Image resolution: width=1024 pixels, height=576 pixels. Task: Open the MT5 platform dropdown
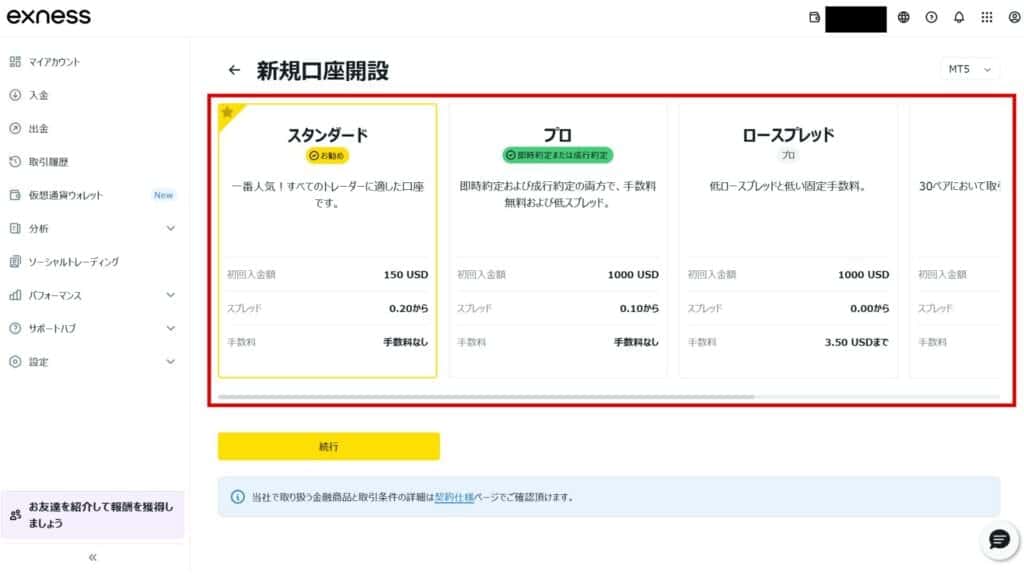(969, 69)
